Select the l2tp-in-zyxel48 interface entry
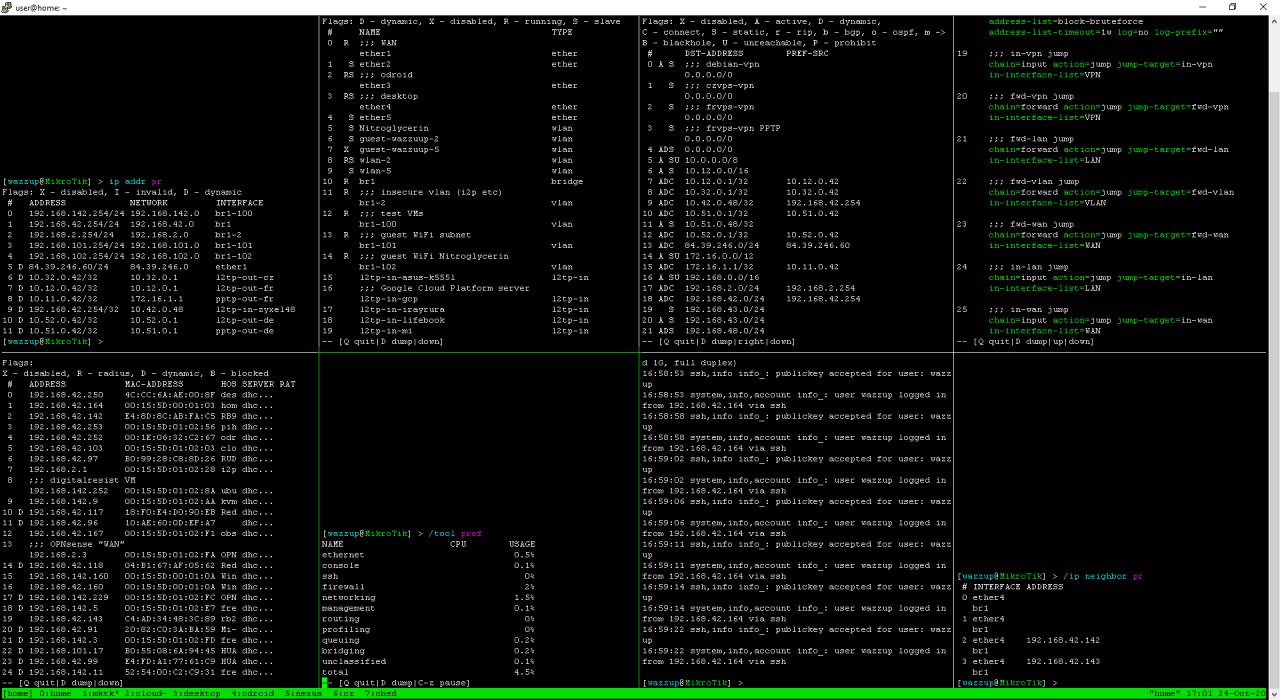The height and width of the screenshot is (700, 1280). click(x=255, y=310)
